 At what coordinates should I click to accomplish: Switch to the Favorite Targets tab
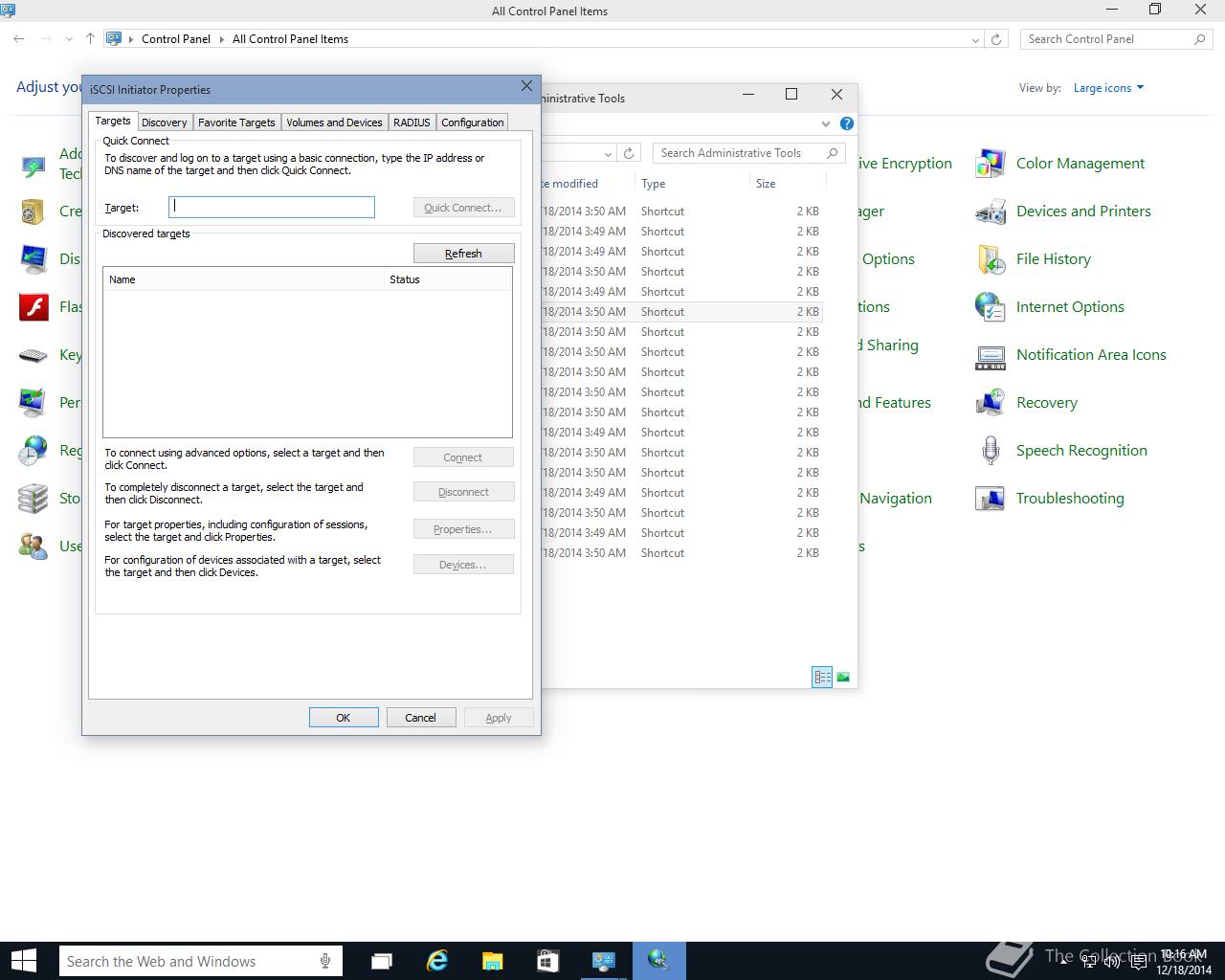click(x=236, y=122)
